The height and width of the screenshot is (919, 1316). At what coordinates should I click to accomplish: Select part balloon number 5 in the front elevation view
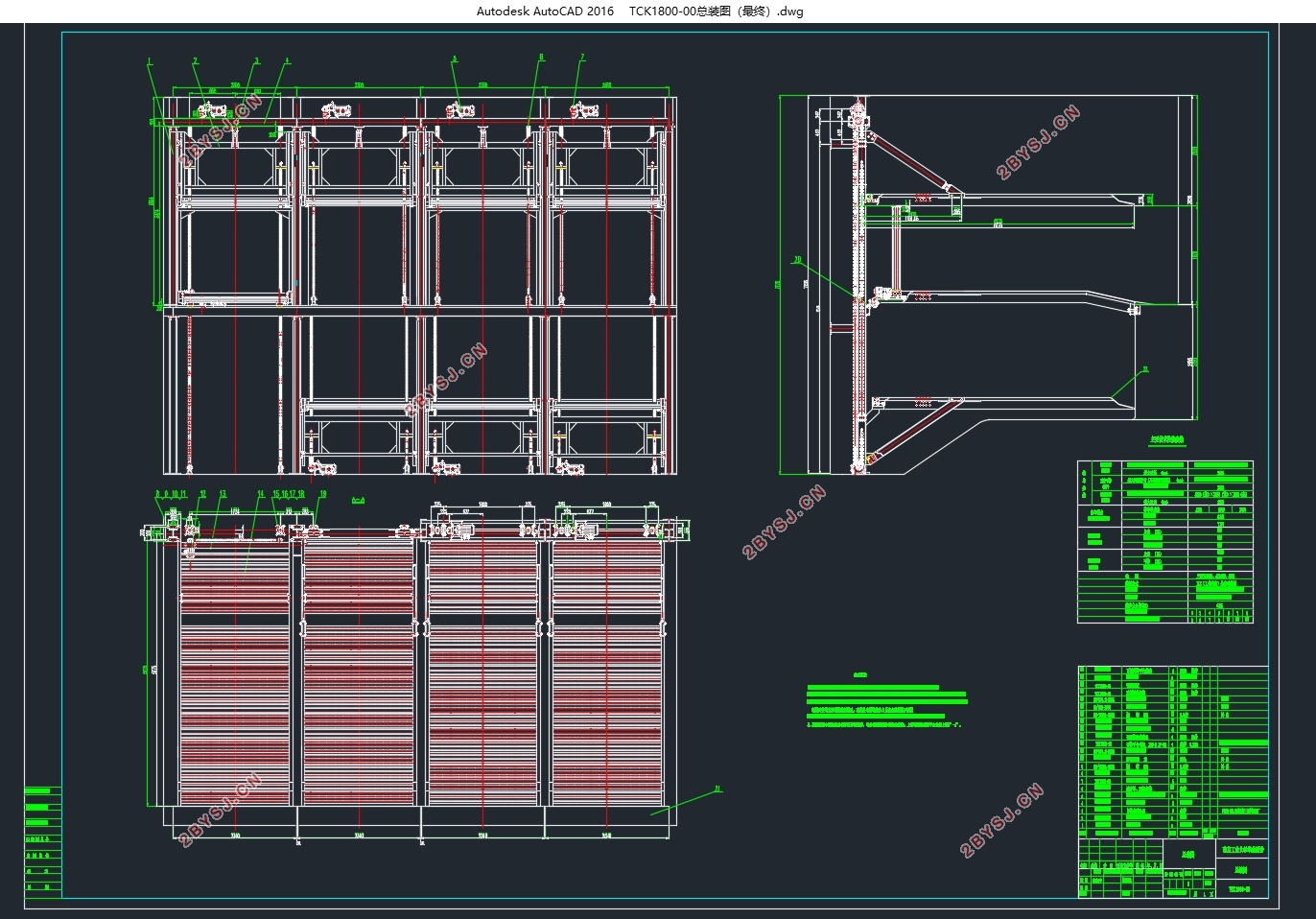click(455, 59)
